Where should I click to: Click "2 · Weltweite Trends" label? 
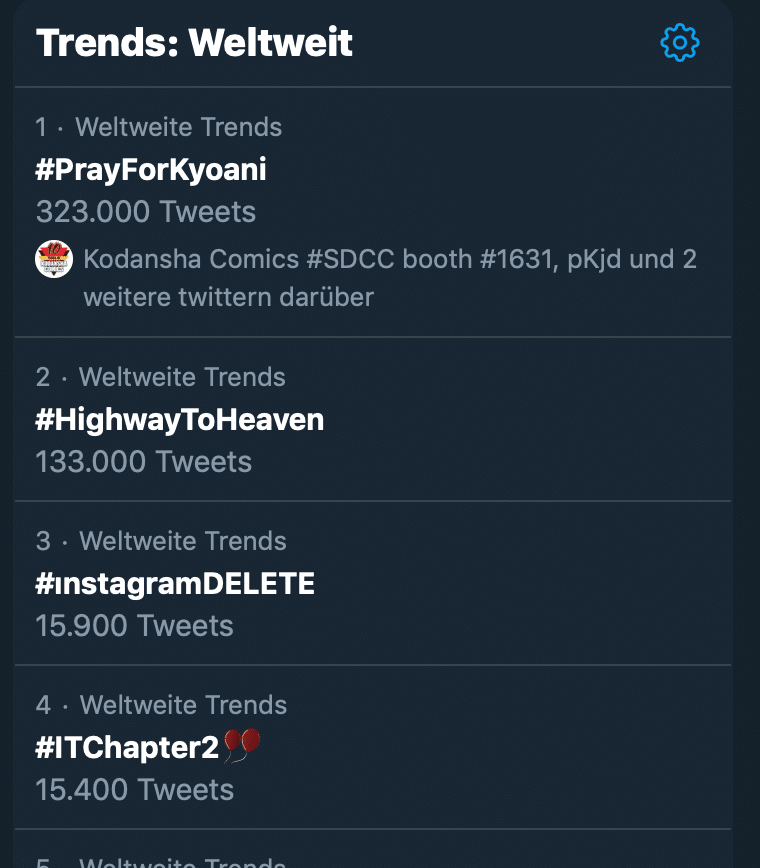pos(161,377)
